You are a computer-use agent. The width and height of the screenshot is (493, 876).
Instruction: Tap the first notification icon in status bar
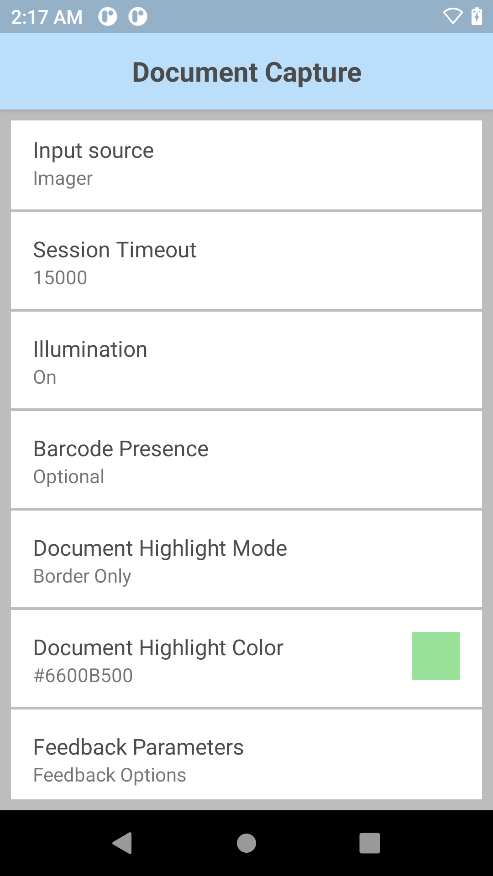pyautogui.click(x=108, y=17)
